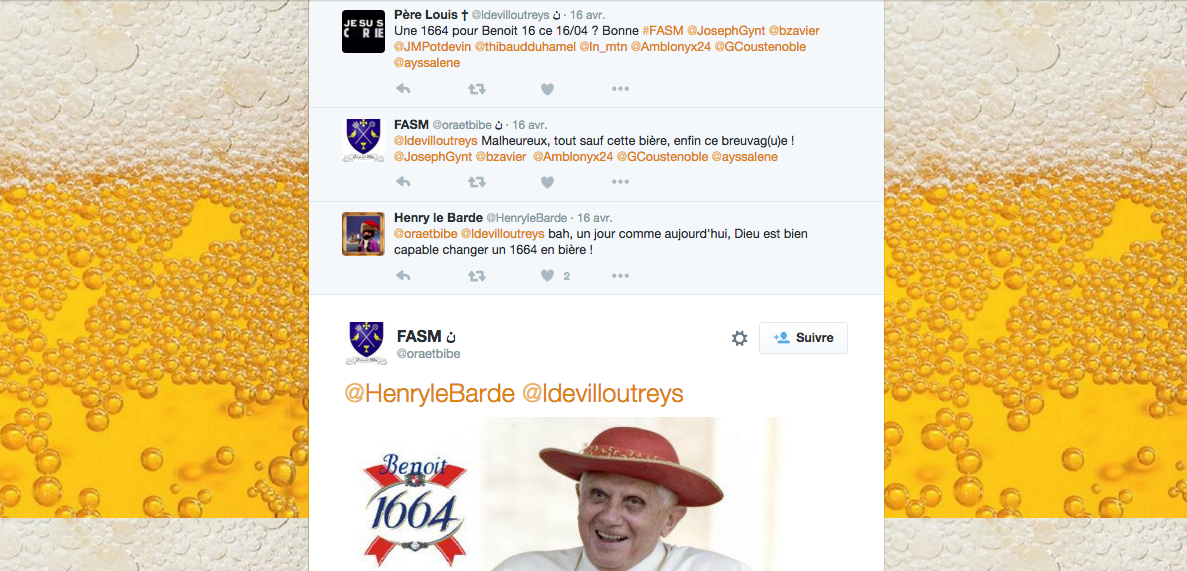The width and height of the screenshot is (1187, 571).
Task: Open more options on FASM's reply tweet
Action: point(620,182)
